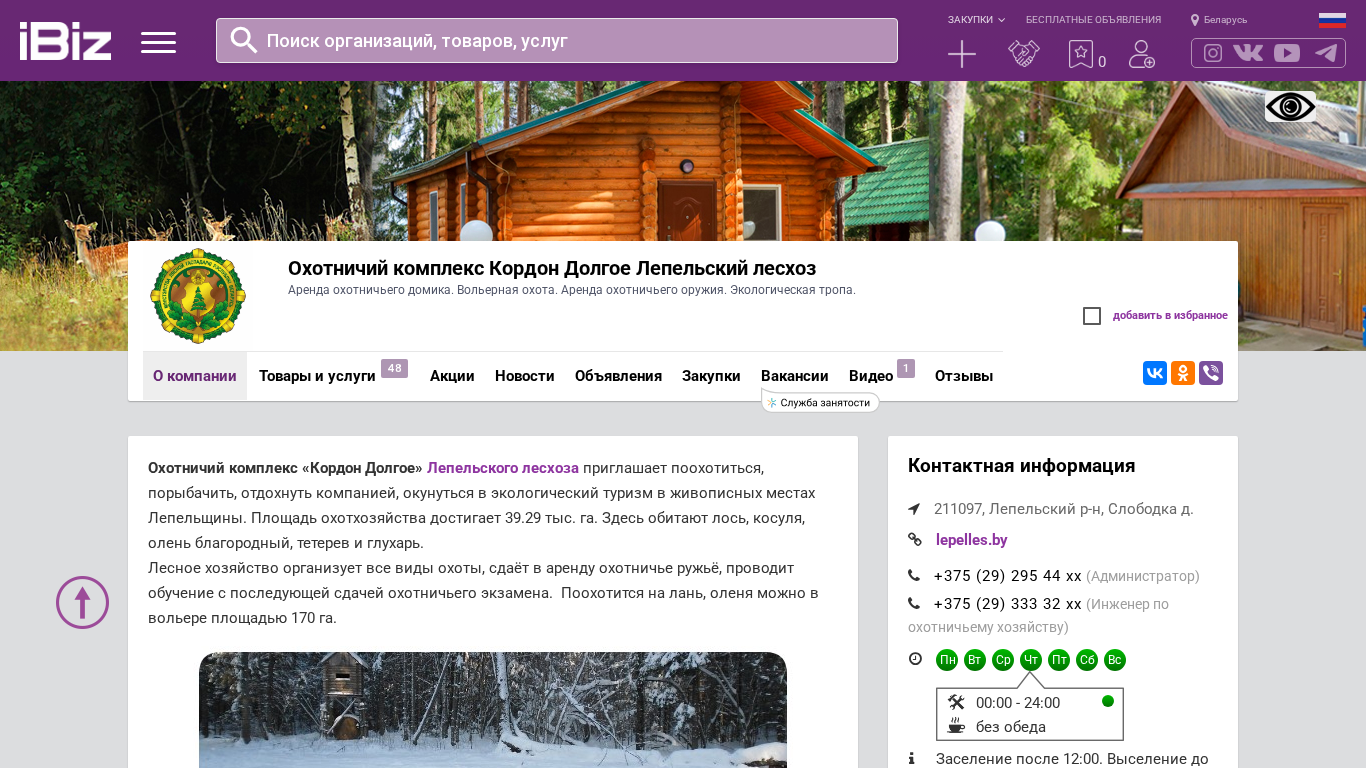1366x768 pixels.
Task: Reveal phone +375 (29) 333 32 xx
Action: pos(1008,604)
